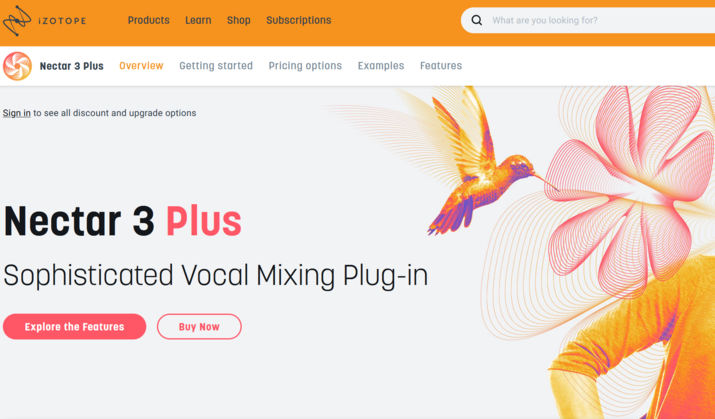The width and height of the screenshot is (715, 419).
Task: Click the Nectar 3 Plus subnav title
Action: tap(72, 66)
